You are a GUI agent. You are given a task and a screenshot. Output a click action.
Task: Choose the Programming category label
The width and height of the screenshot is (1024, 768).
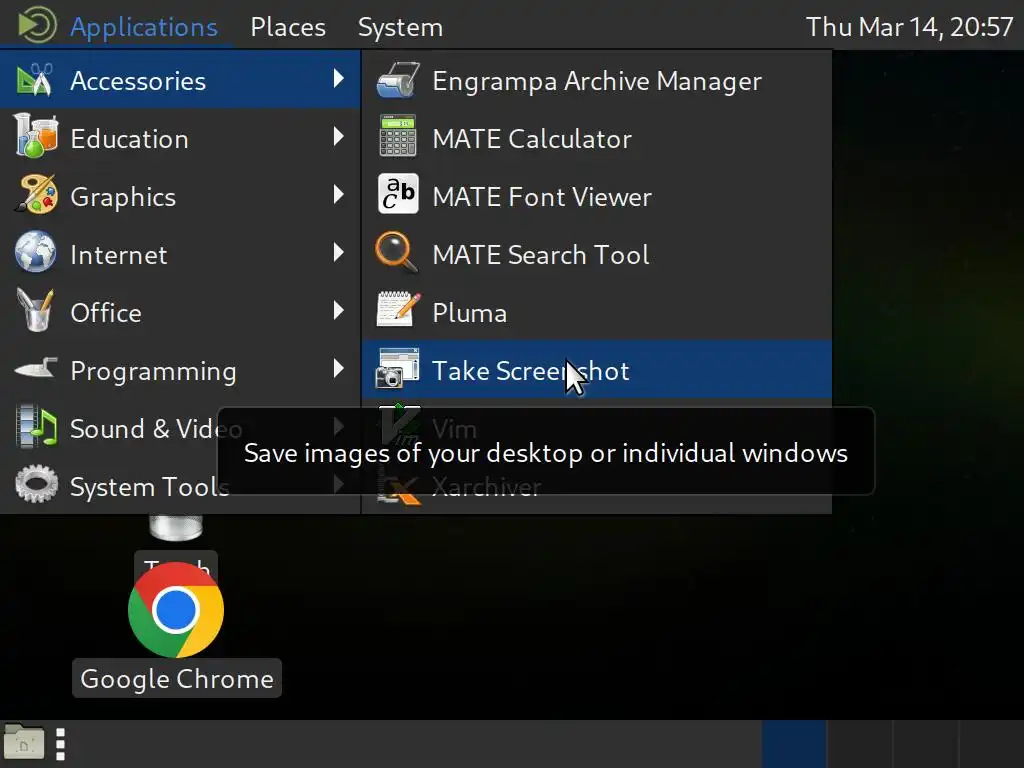click(x=153, y=371)
